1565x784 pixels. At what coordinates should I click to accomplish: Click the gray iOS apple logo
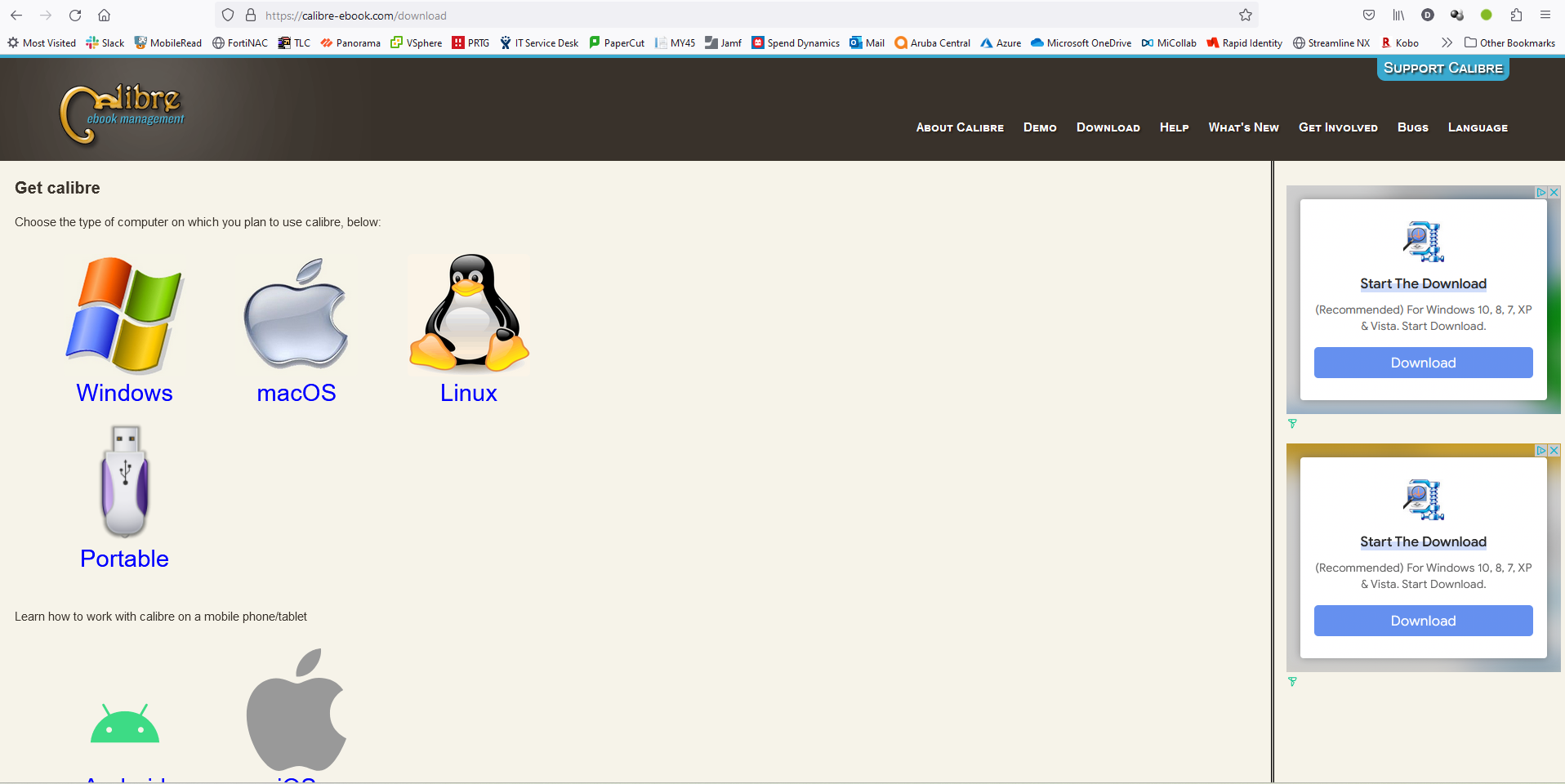coord(297,710)
